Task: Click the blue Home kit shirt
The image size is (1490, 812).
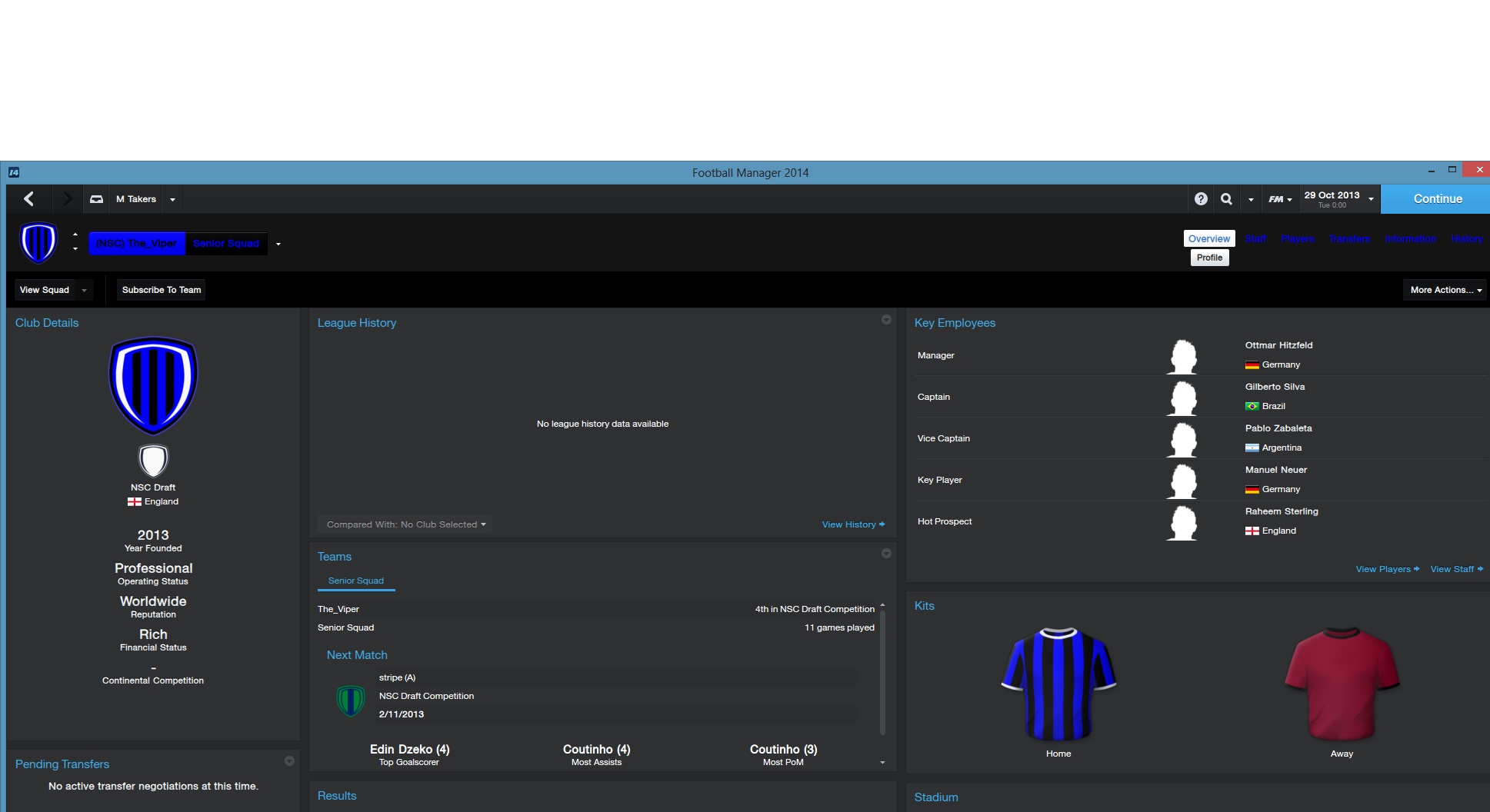Action: point(1058,684)
